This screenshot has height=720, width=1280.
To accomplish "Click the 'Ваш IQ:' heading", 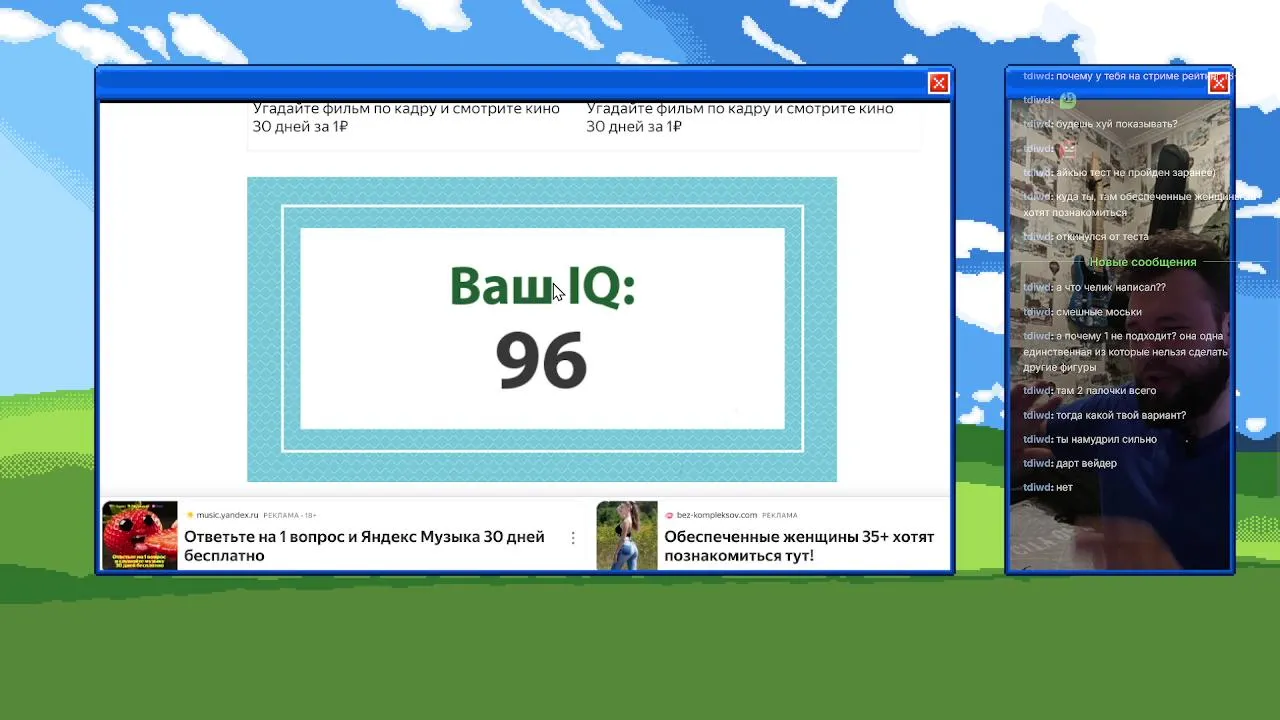I will (542, 286).
